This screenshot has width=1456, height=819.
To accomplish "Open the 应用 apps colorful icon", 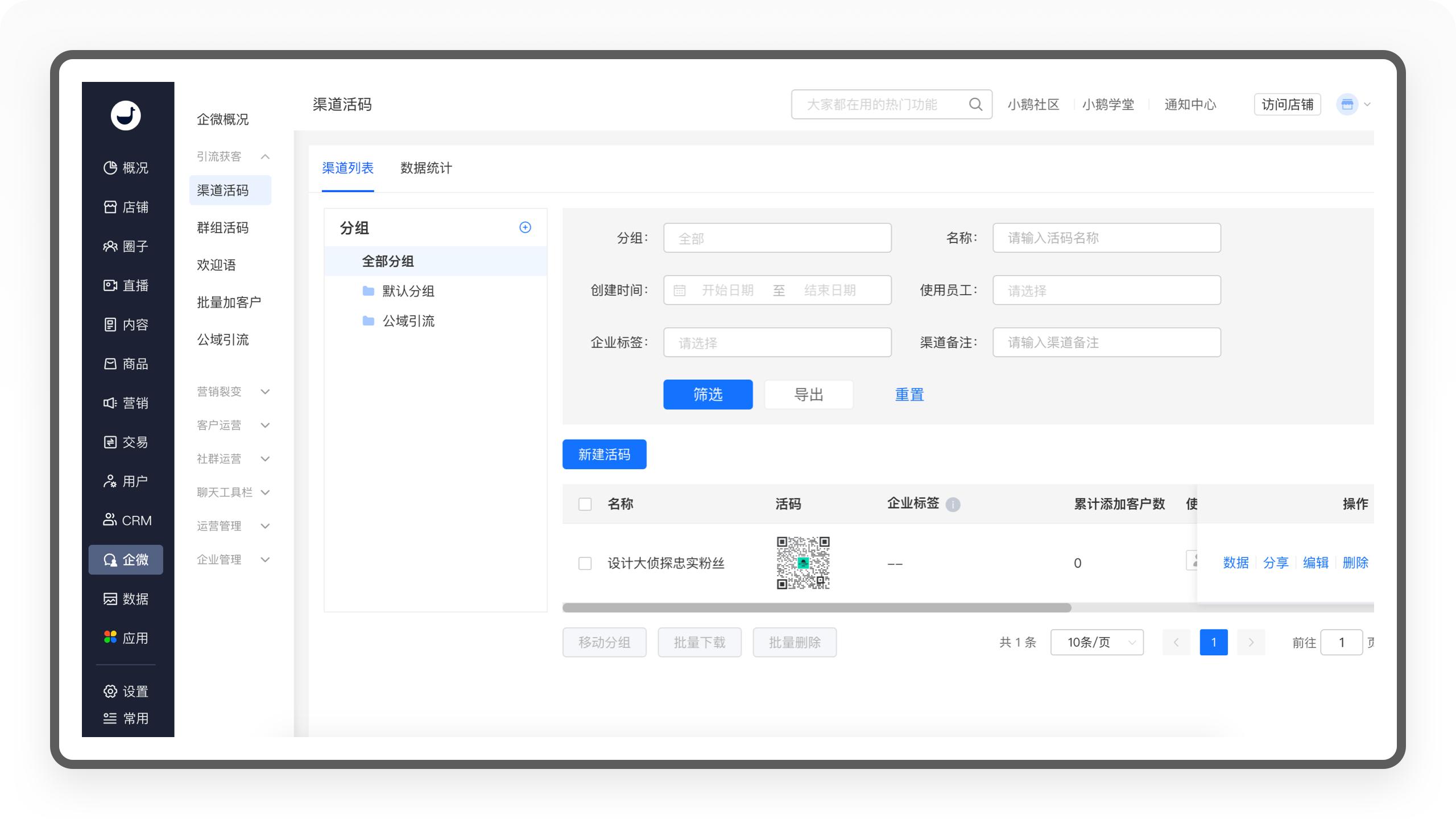I will [110, 638].
